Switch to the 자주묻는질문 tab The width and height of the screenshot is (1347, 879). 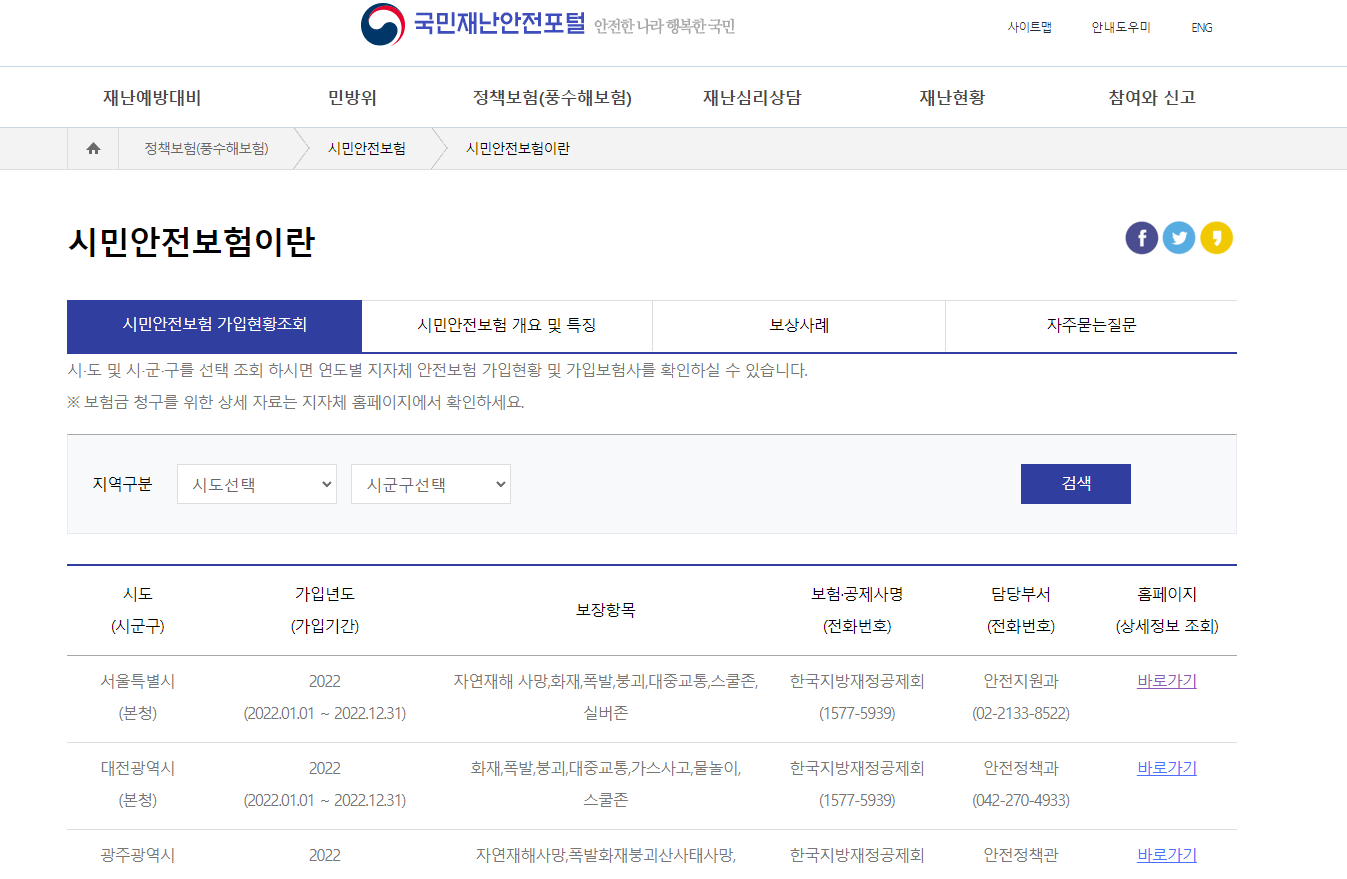(1090, 326)
